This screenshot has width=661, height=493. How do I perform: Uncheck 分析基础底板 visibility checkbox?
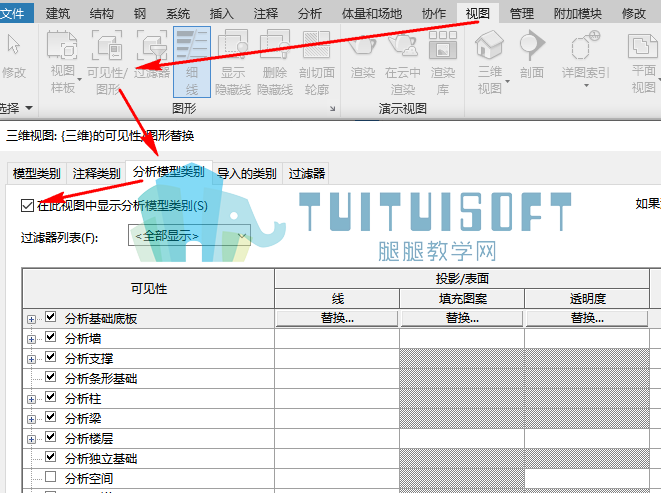point(51,316)
